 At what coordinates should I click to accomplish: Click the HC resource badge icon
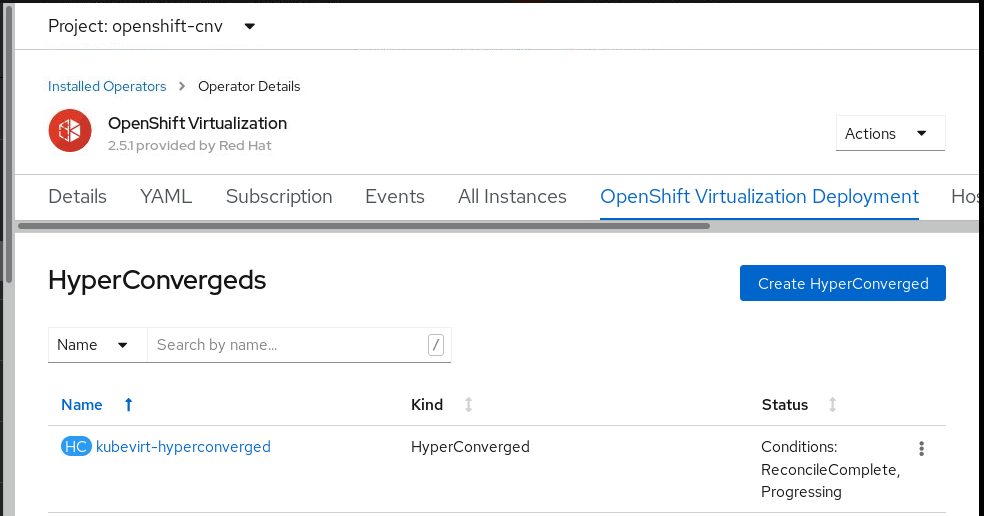pos(76,447)
